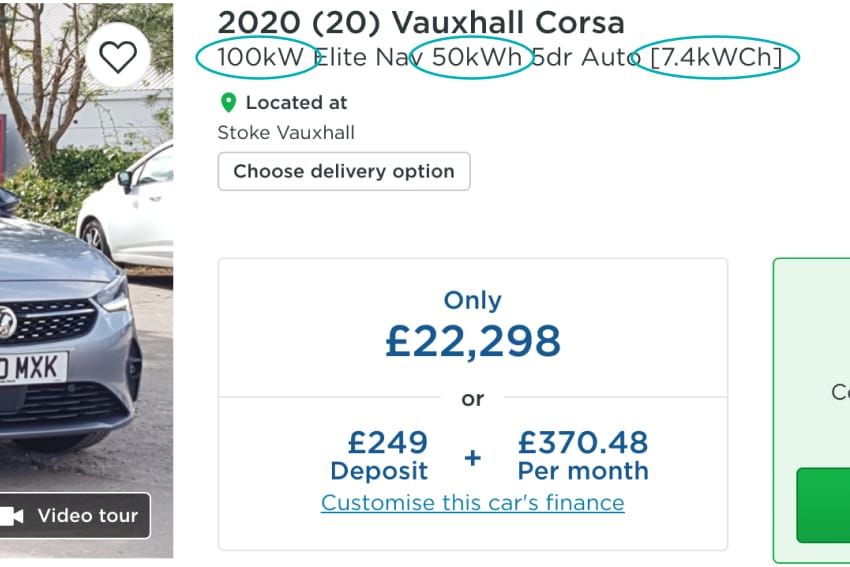Click the plus sign between deposit and monthly
The width and height of the screenshot is (850, 567).
(x=472, y=457)
